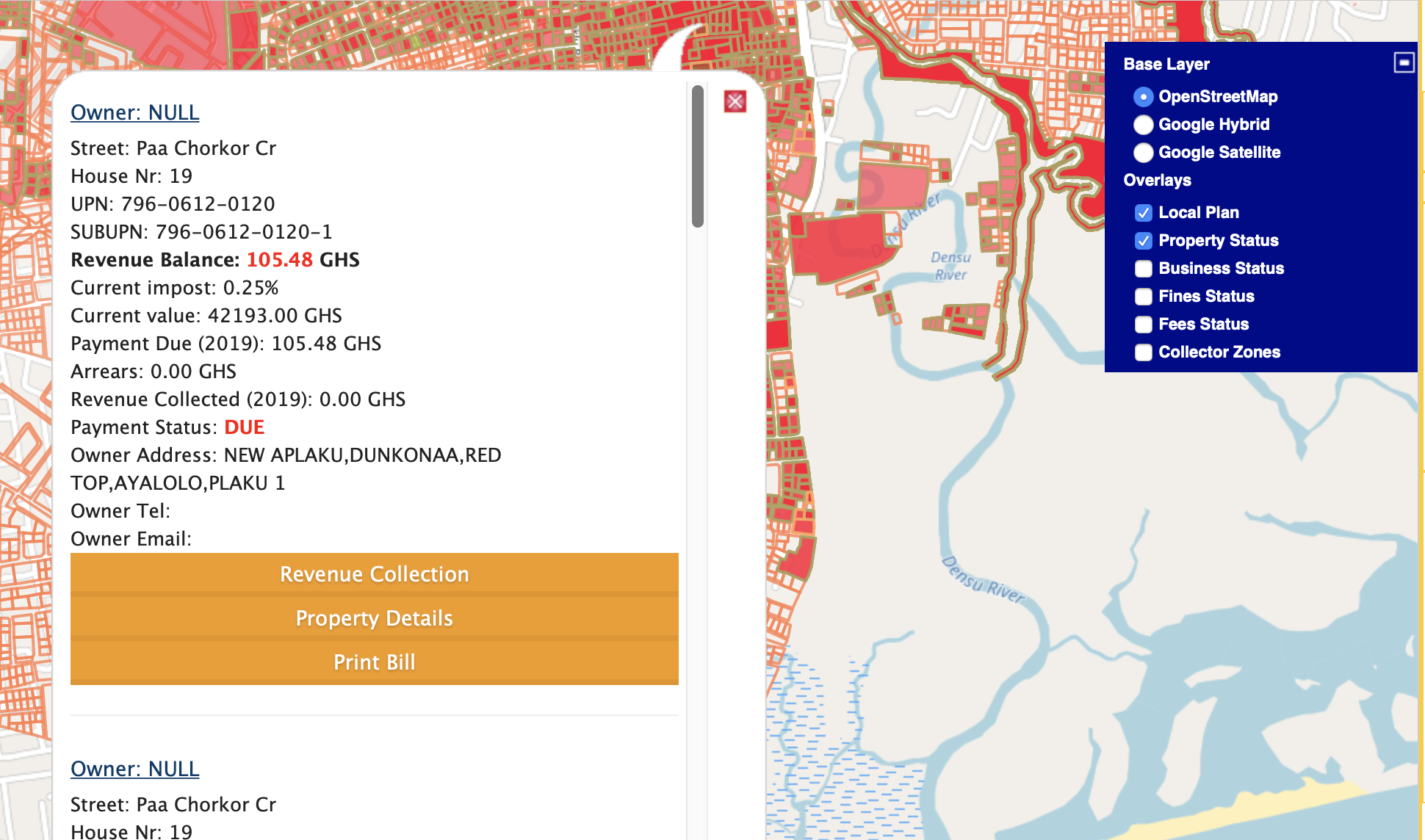Choose Google Satellite base layer
1425x840 pixels.
1143,153
